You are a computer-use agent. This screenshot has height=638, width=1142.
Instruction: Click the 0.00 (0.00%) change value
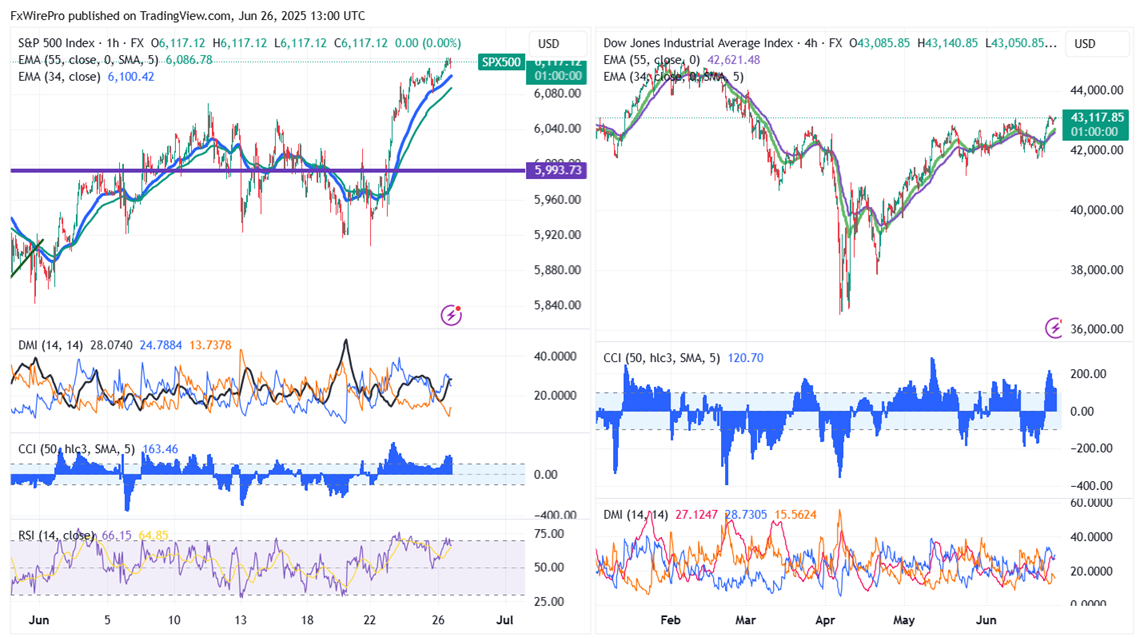(428, 43)
